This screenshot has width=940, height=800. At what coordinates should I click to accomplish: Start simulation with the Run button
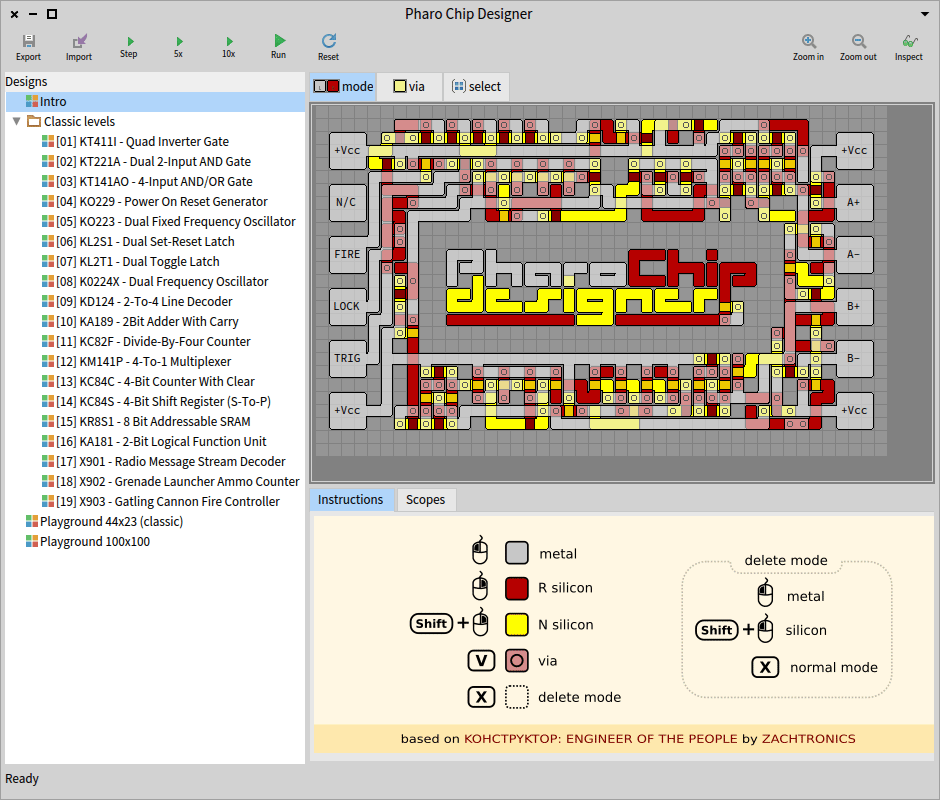pos(279,47)
